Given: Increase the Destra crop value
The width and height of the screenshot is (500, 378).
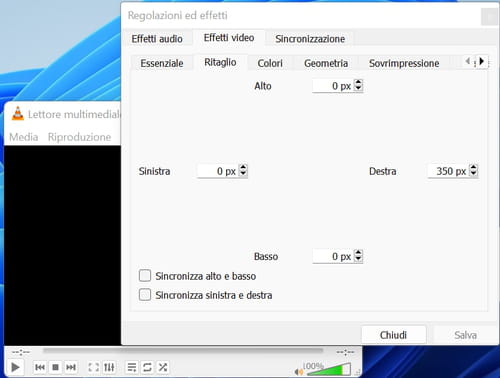Looking at the screenshot, I should tap(473, 167).
